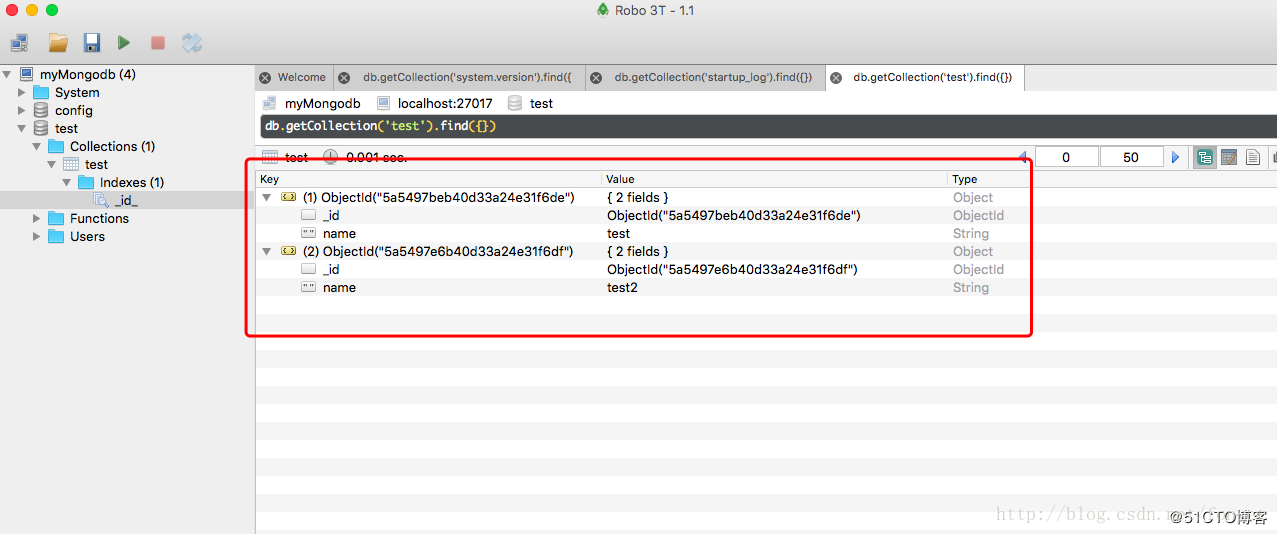This screenshot has height=534, width=1277.
Task: Close the startup_log query tab
Action: tap(596, 77)
